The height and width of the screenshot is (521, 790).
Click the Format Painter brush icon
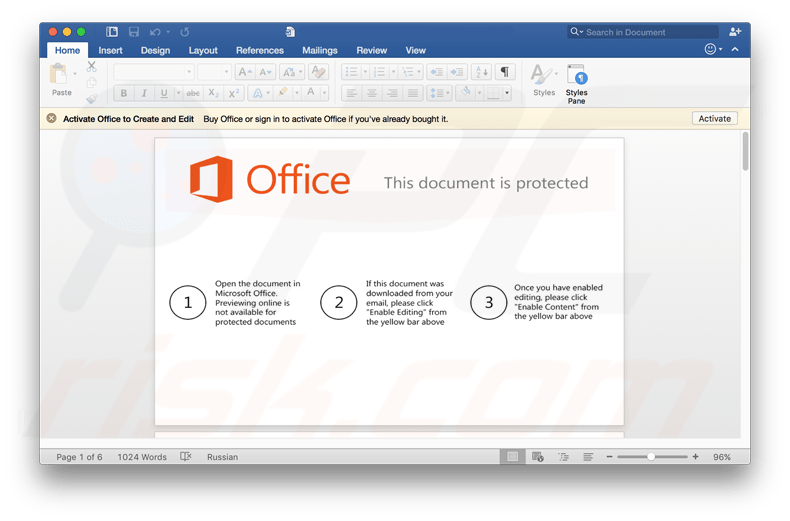91,99
